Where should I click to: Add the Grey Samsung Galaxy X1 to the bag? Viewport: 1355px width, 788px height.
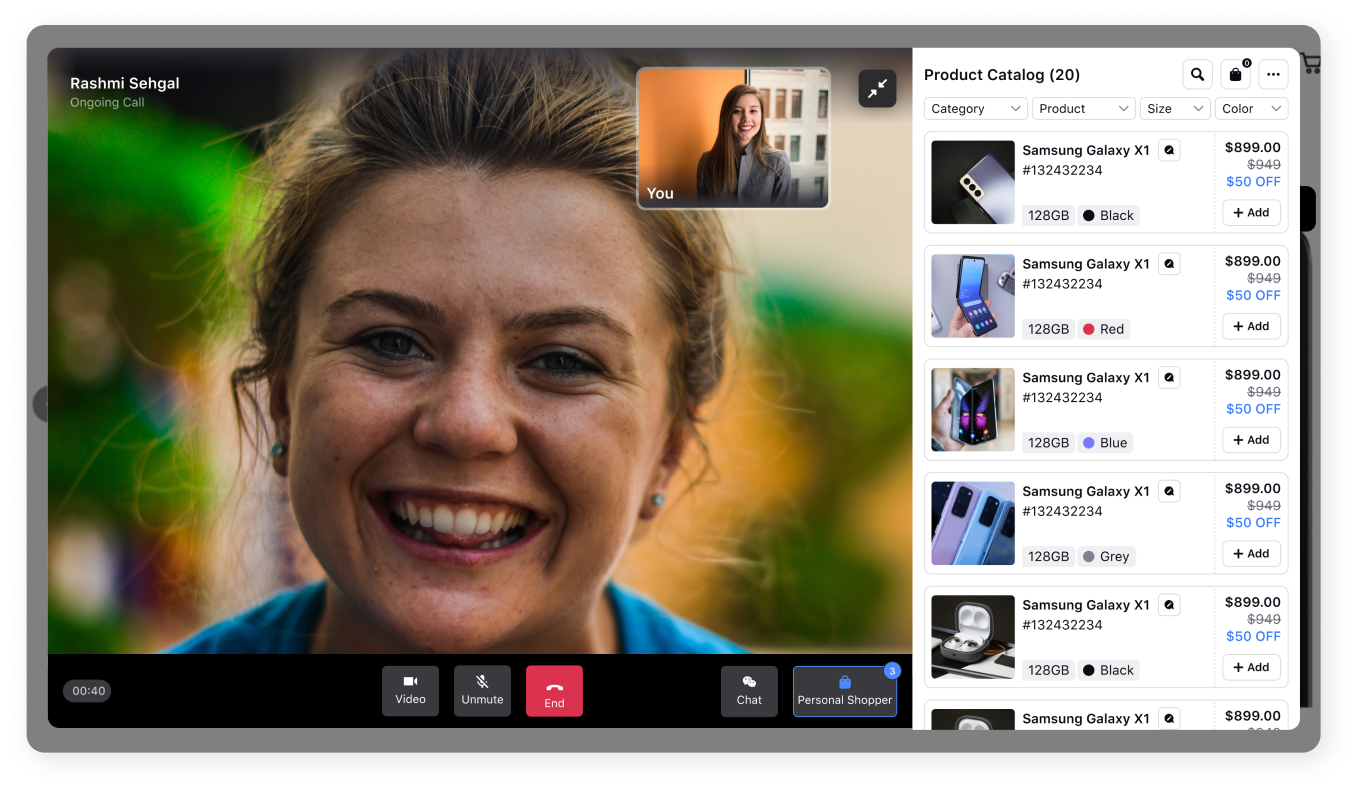pos(1251,554)
